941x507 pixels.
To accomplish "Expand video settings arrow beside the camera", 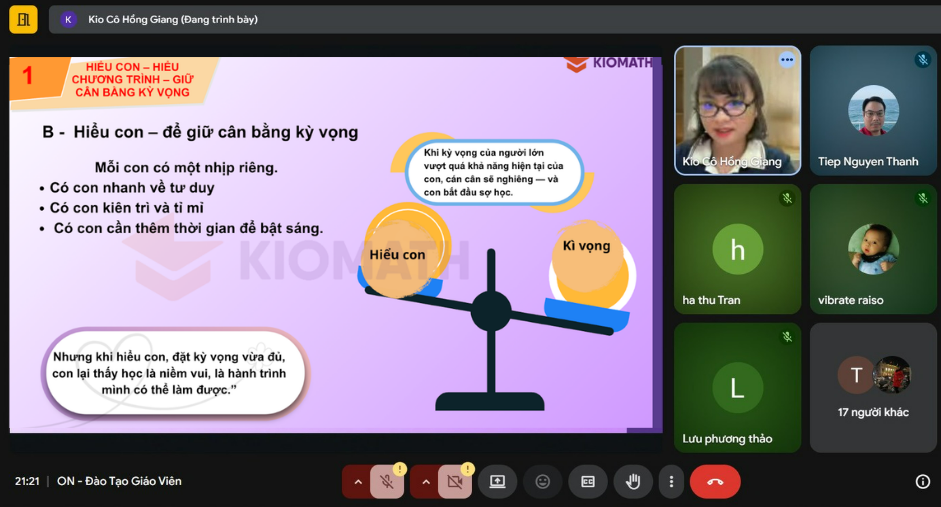I will (425, 482).
